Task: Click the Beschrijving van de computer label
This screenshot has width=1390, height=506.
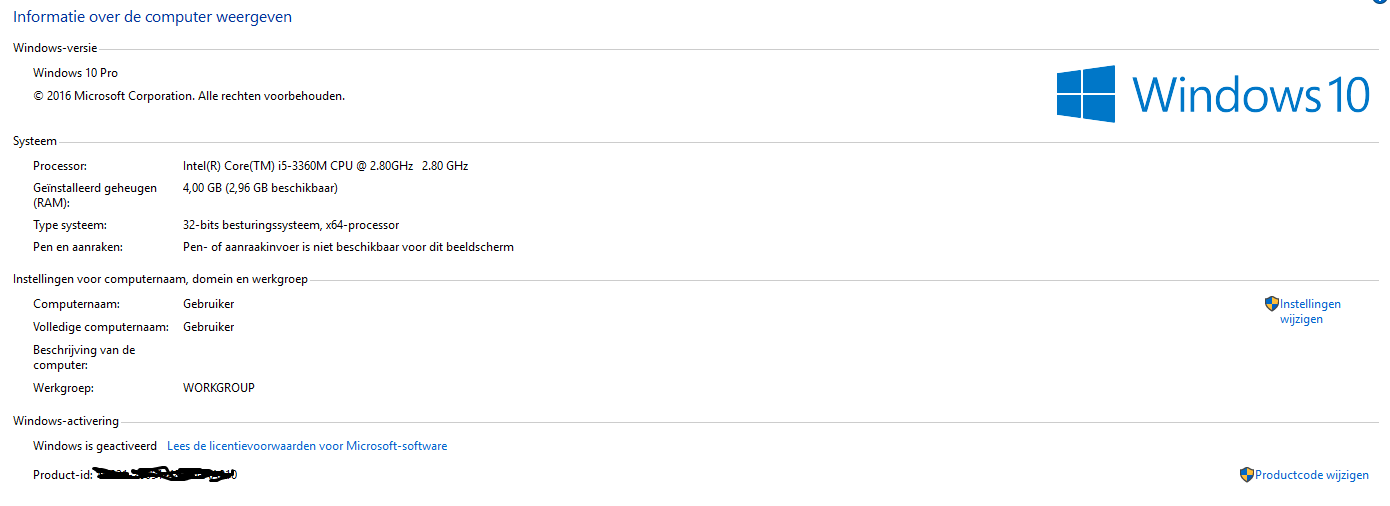Action: click(84, 357)
